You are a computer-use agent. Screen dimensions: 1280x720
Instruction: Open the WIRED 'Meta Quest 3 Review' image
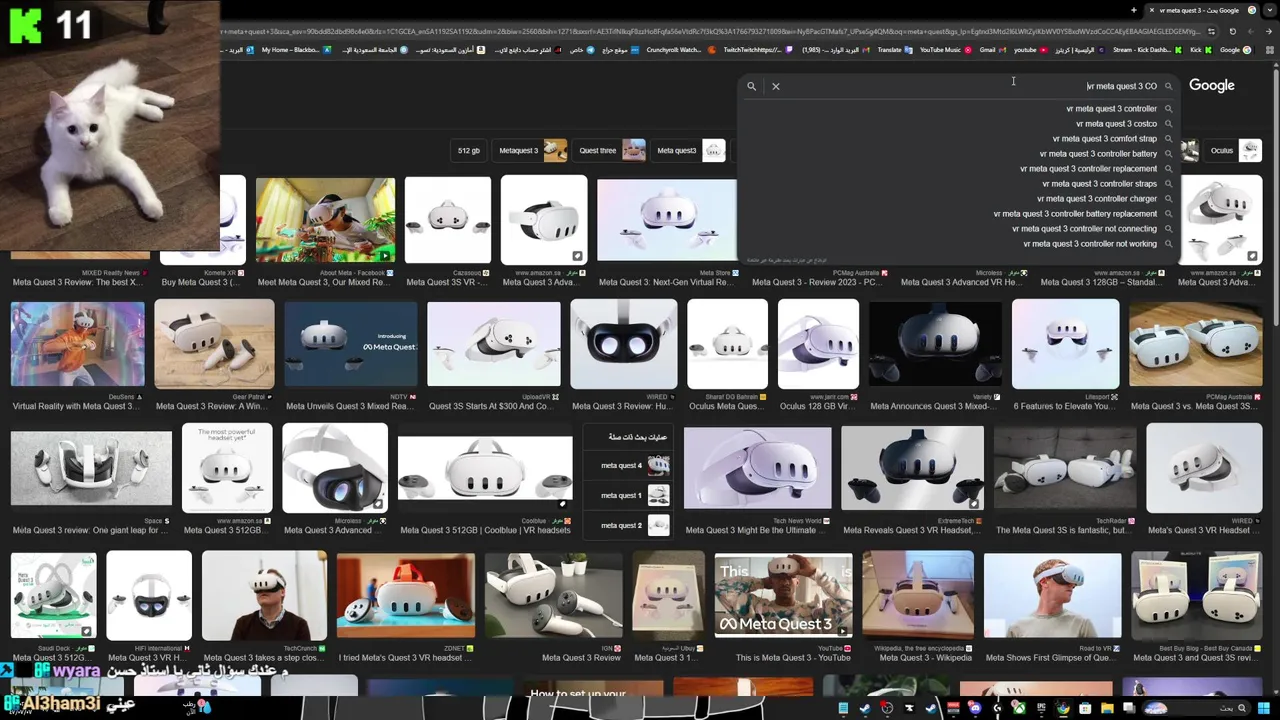(x=623, y=344)
